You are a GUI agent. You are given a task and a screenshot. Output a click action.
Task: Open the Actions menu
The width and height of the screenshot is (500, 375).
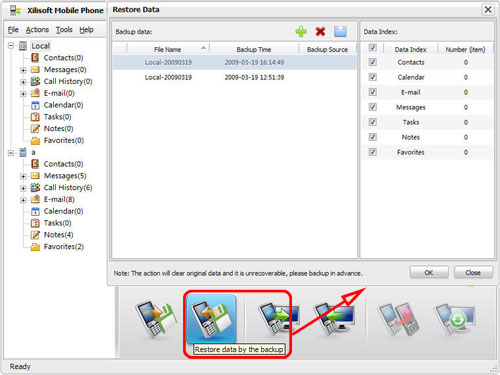click(x=37, y=30)
